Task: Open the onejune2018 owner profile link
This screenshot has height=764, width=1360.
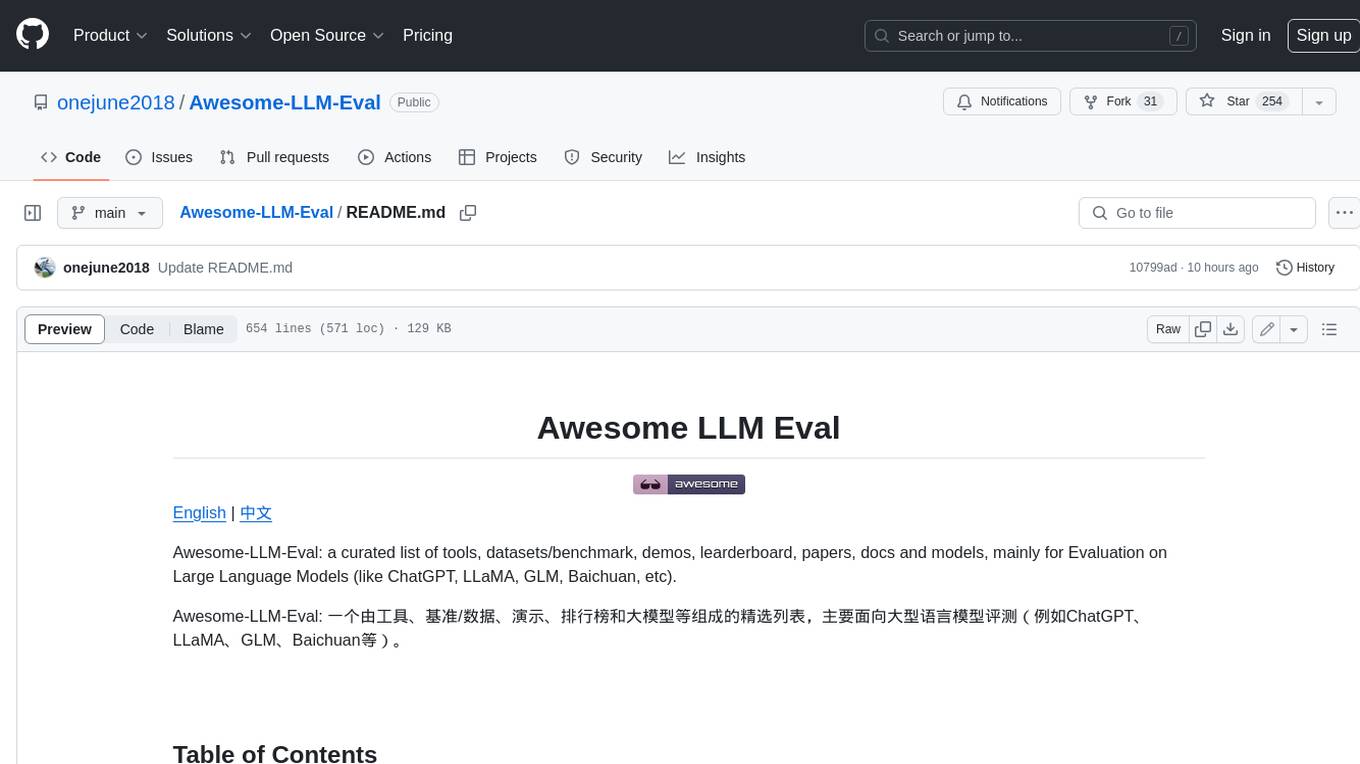Action: click(x=116, y=102)
